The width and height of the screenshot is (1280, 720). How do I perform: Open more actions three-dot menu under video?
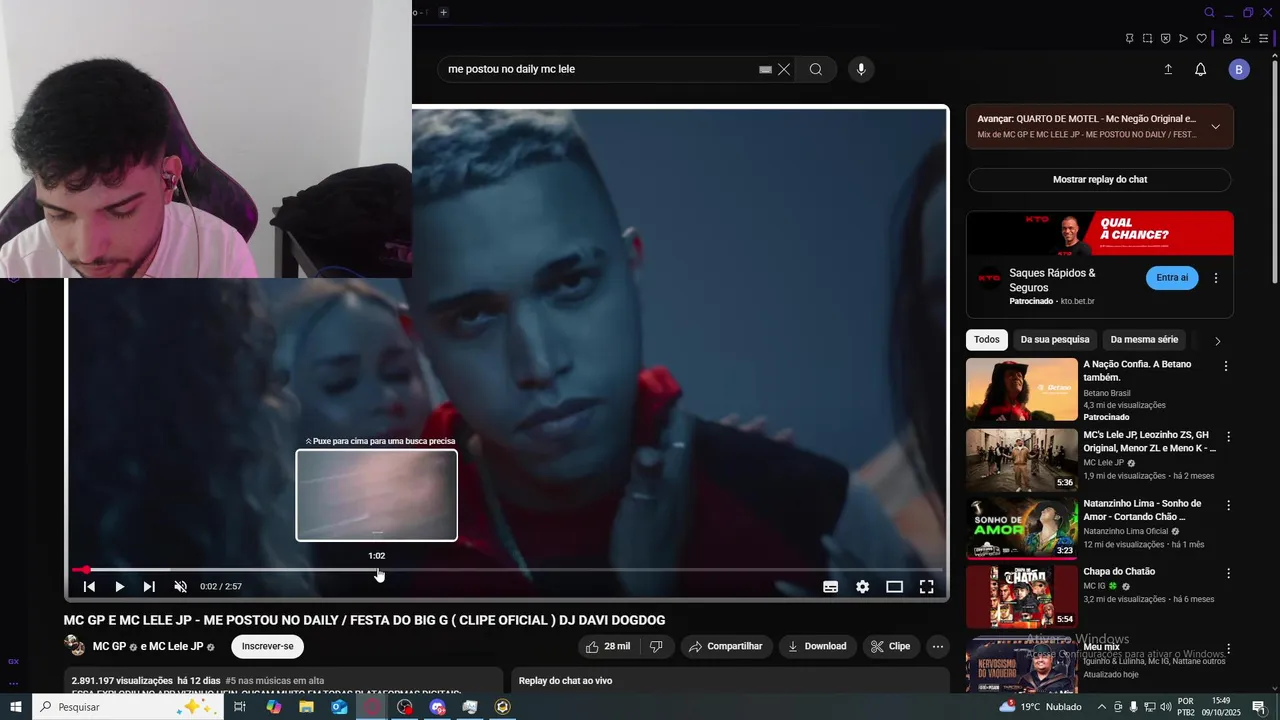[937, 647]
